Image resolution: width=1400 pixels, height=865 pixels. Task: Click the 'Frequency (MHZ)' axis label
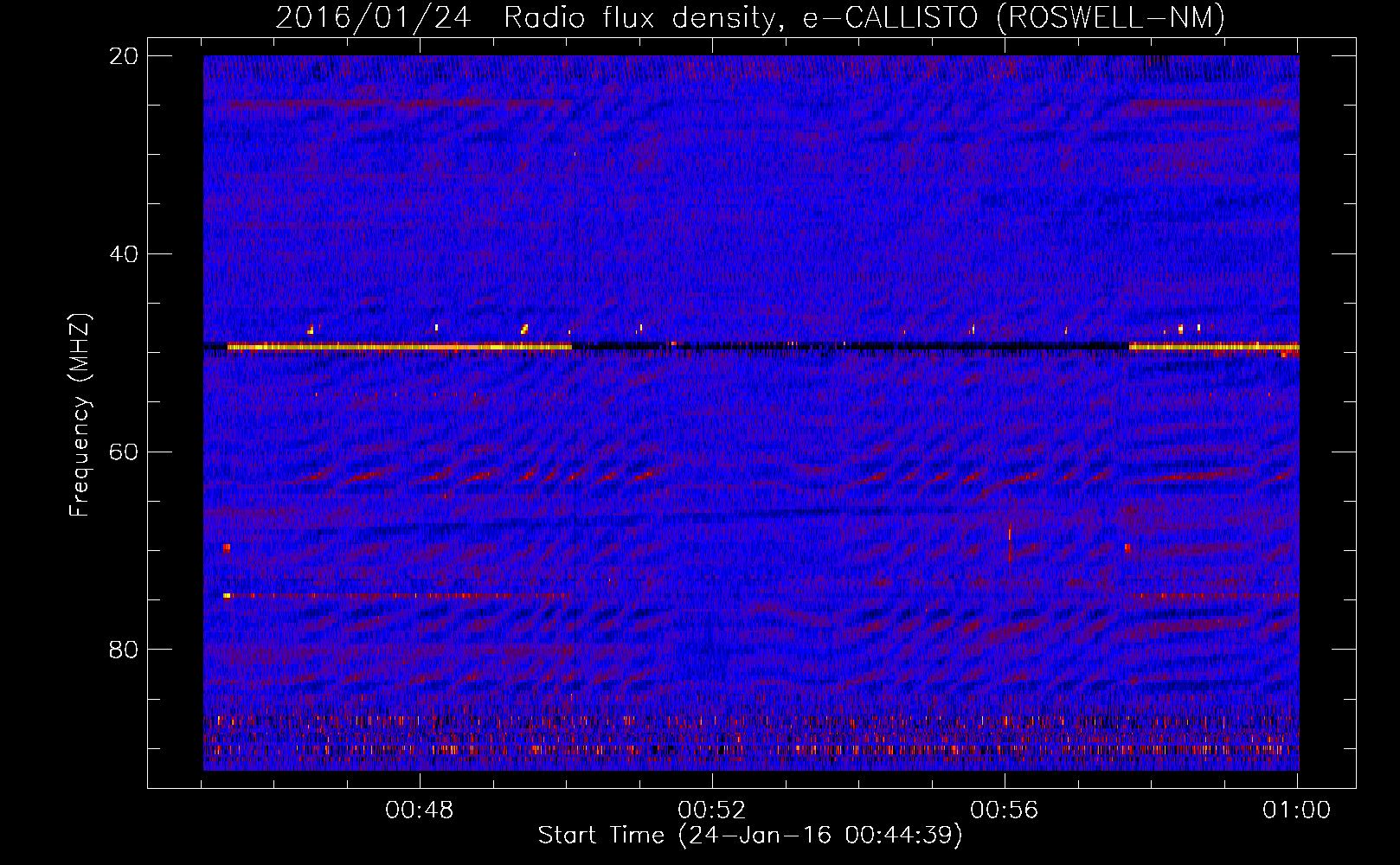click(80, 415)
